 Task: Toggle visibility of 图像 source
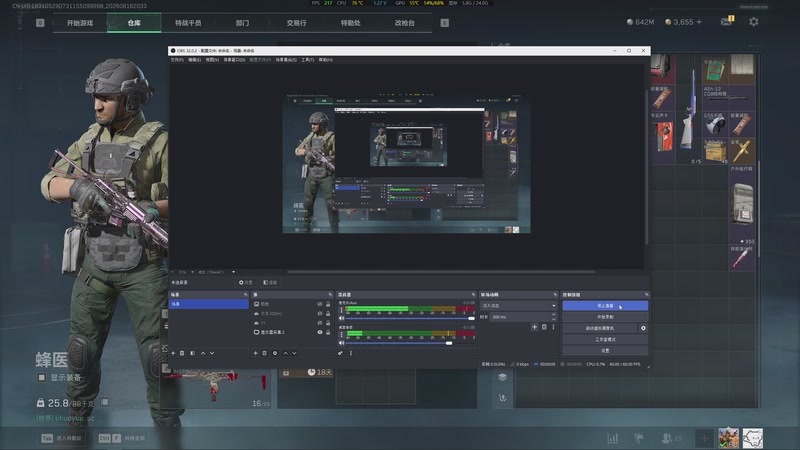click(320, 304)
